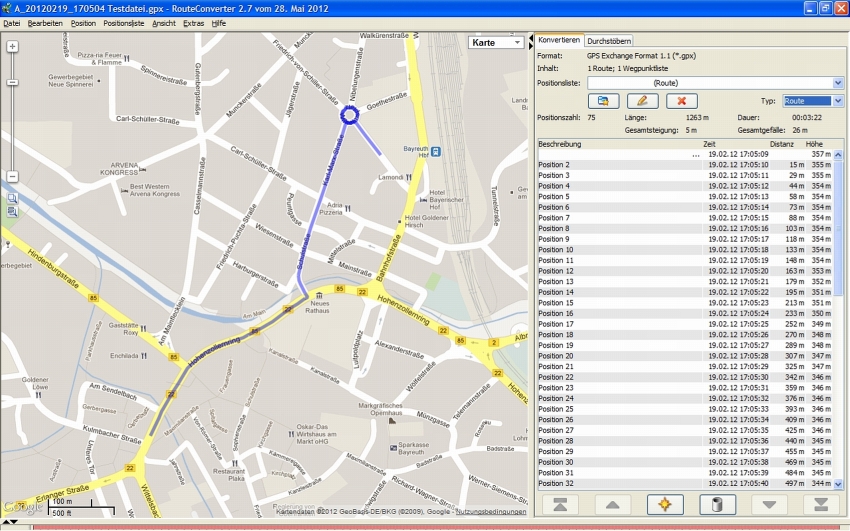Viewport: 850px width, 531px height.
Task: Click the 19.02.12 17:05:33 time cell
Action: 738,409
